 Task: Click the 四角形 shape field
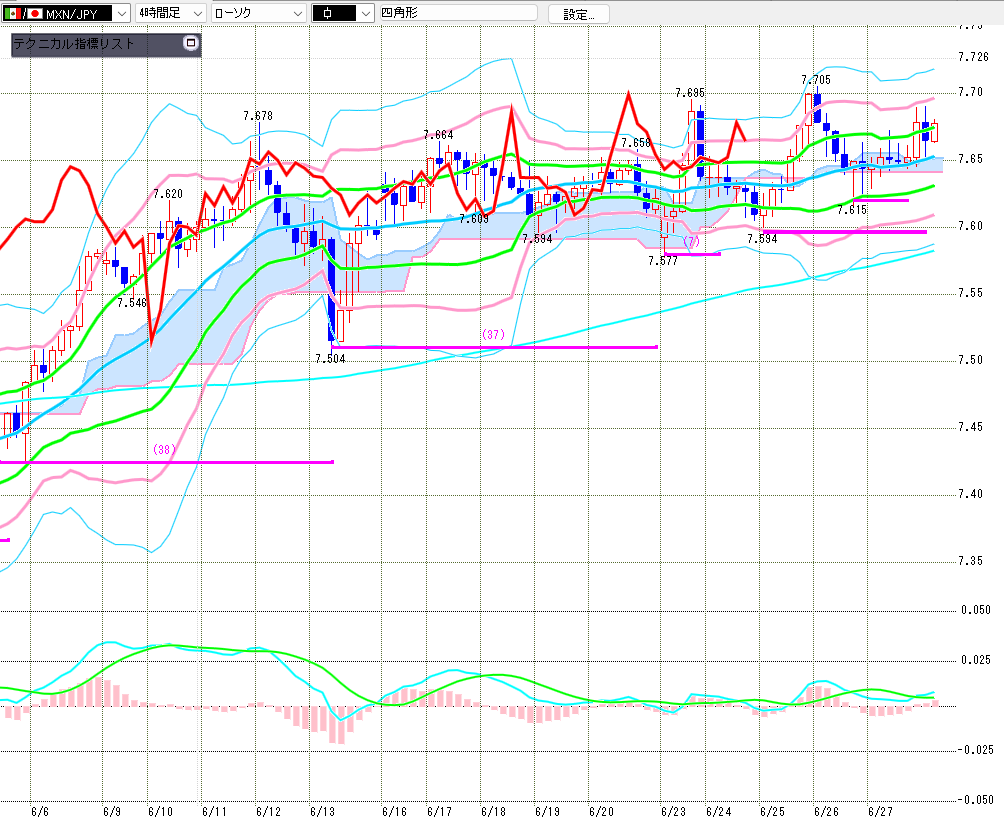pyautogui.click(x=458, y=13)
